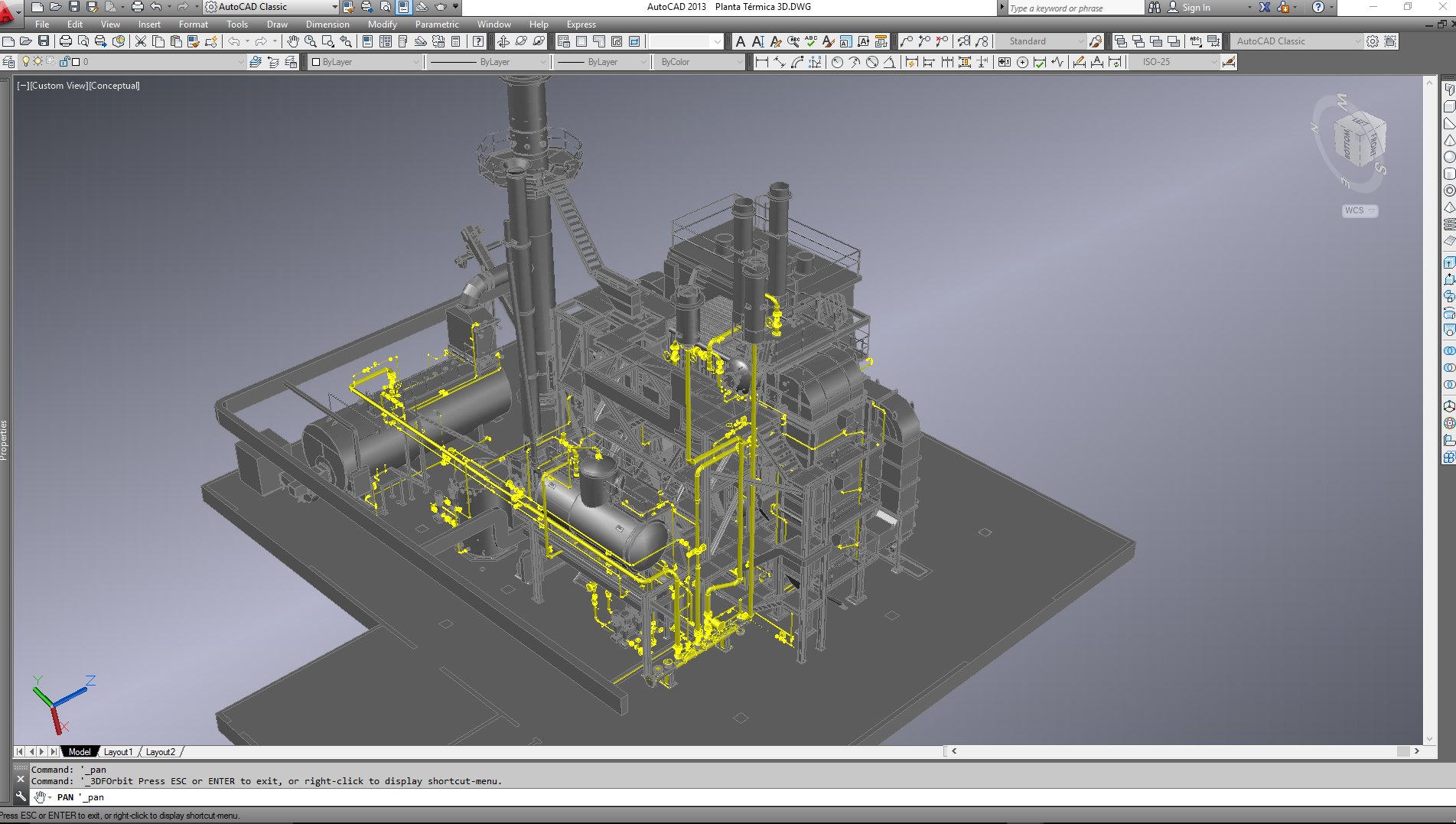Select the Pan realtime hand tool
1456x824 pixels.
point(292,41)
